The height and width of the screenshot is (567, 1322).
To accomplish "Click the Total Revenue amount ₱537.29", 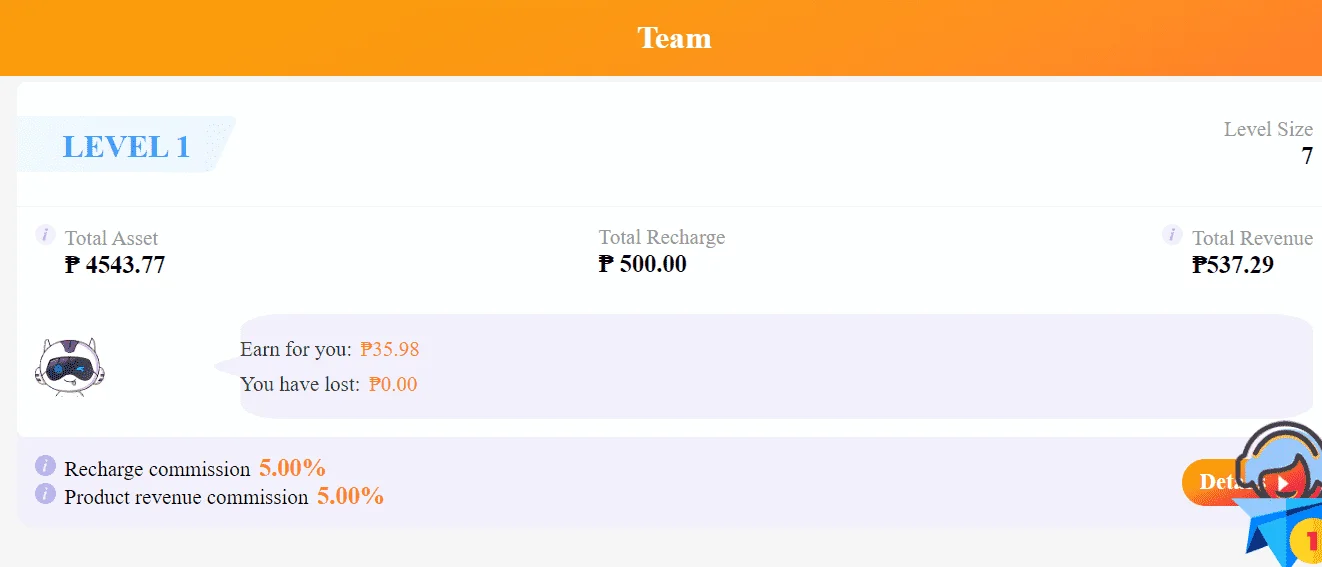I will click(x=1233, y=265).
